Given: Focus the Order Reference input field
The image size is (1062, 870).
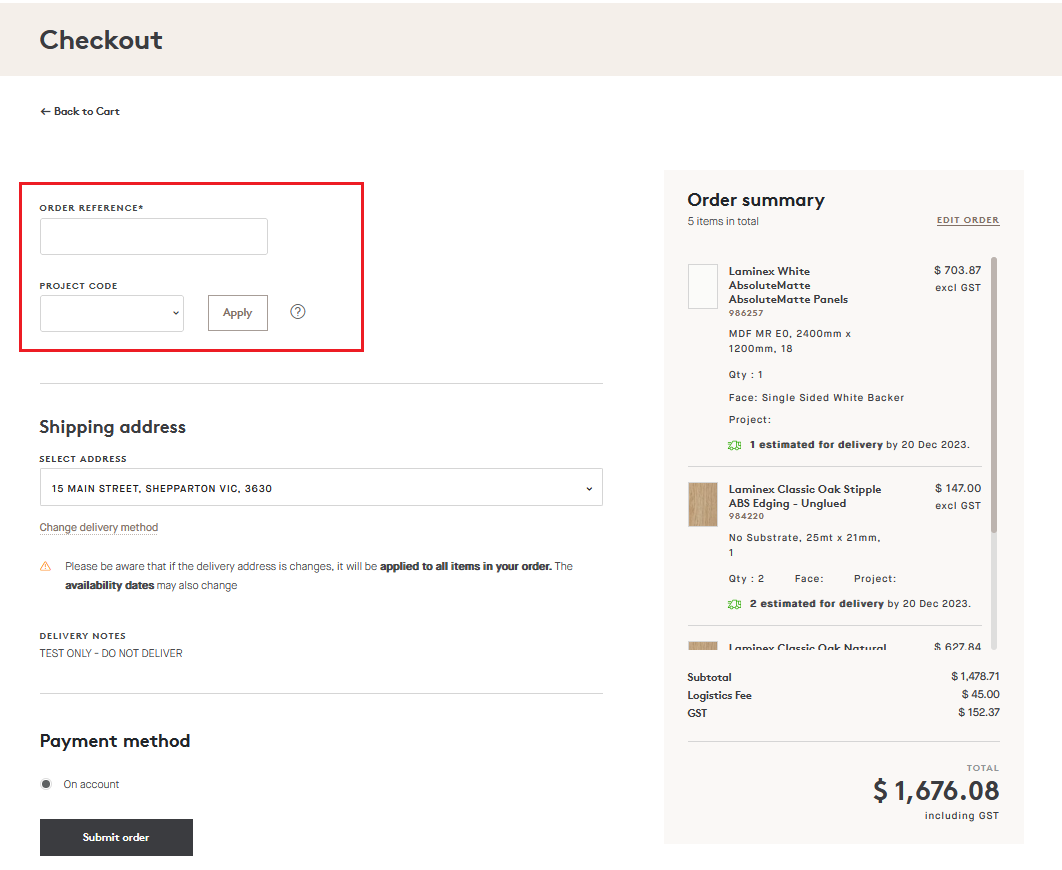Looking at the screenshot, I should click(x=154, y=237).
